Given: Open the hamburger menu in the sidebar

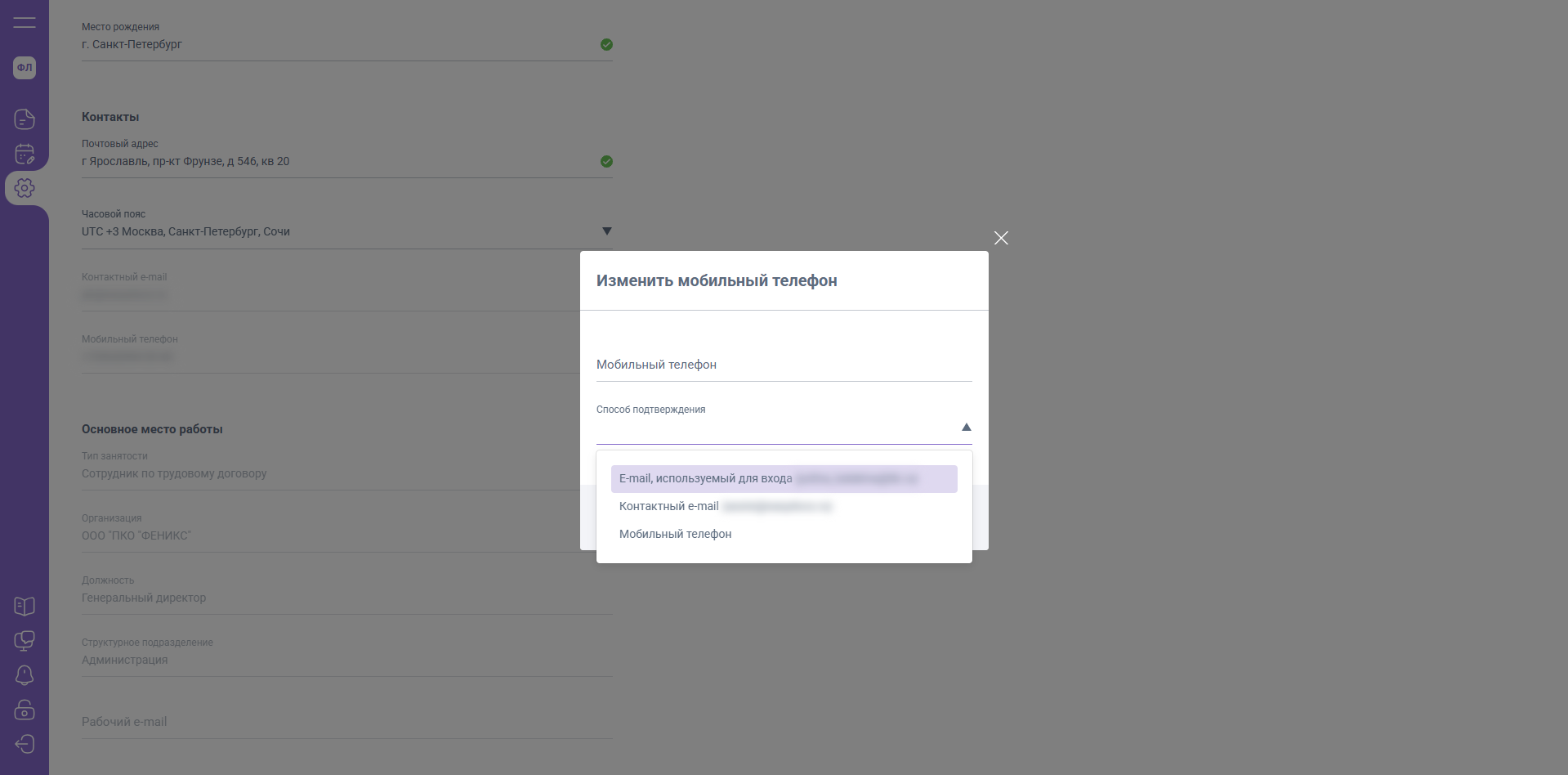Looking at the screenshot, I should tap(25, 23).
